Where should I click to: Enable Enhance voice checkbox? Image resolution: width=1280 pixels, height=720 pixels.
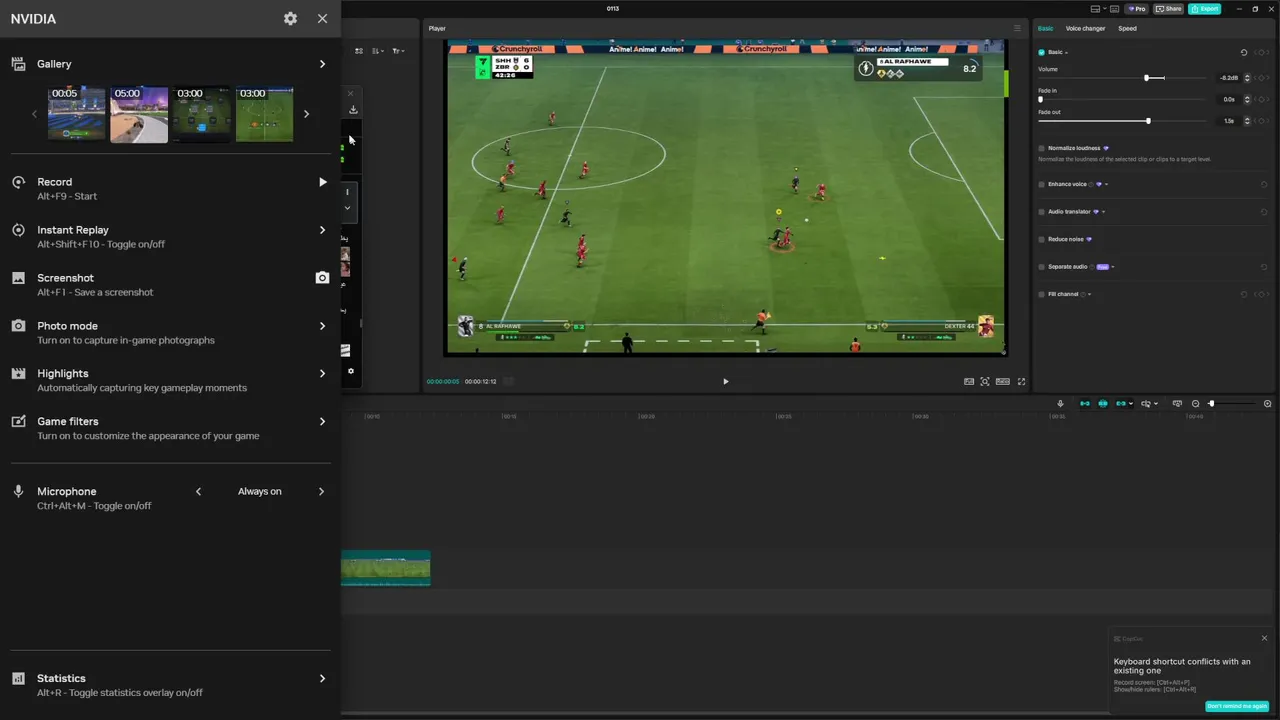1041,184
